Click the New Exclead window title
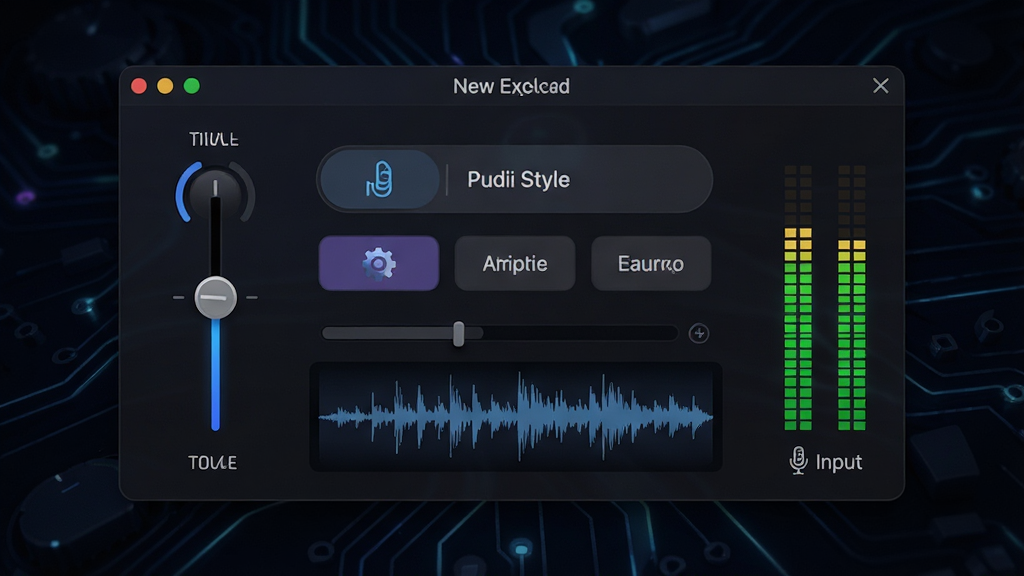 pos(511,86)
